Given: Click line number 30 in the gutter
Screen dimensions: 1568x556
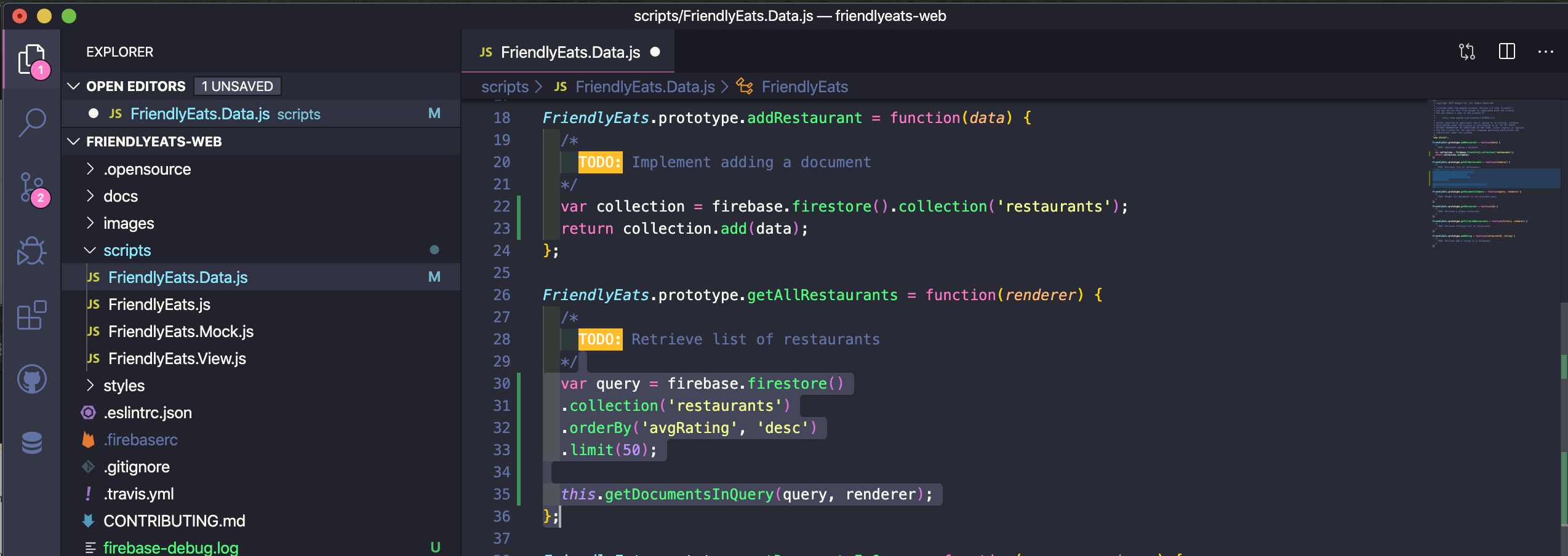Looking at the screenshot, I should (502, 383).
